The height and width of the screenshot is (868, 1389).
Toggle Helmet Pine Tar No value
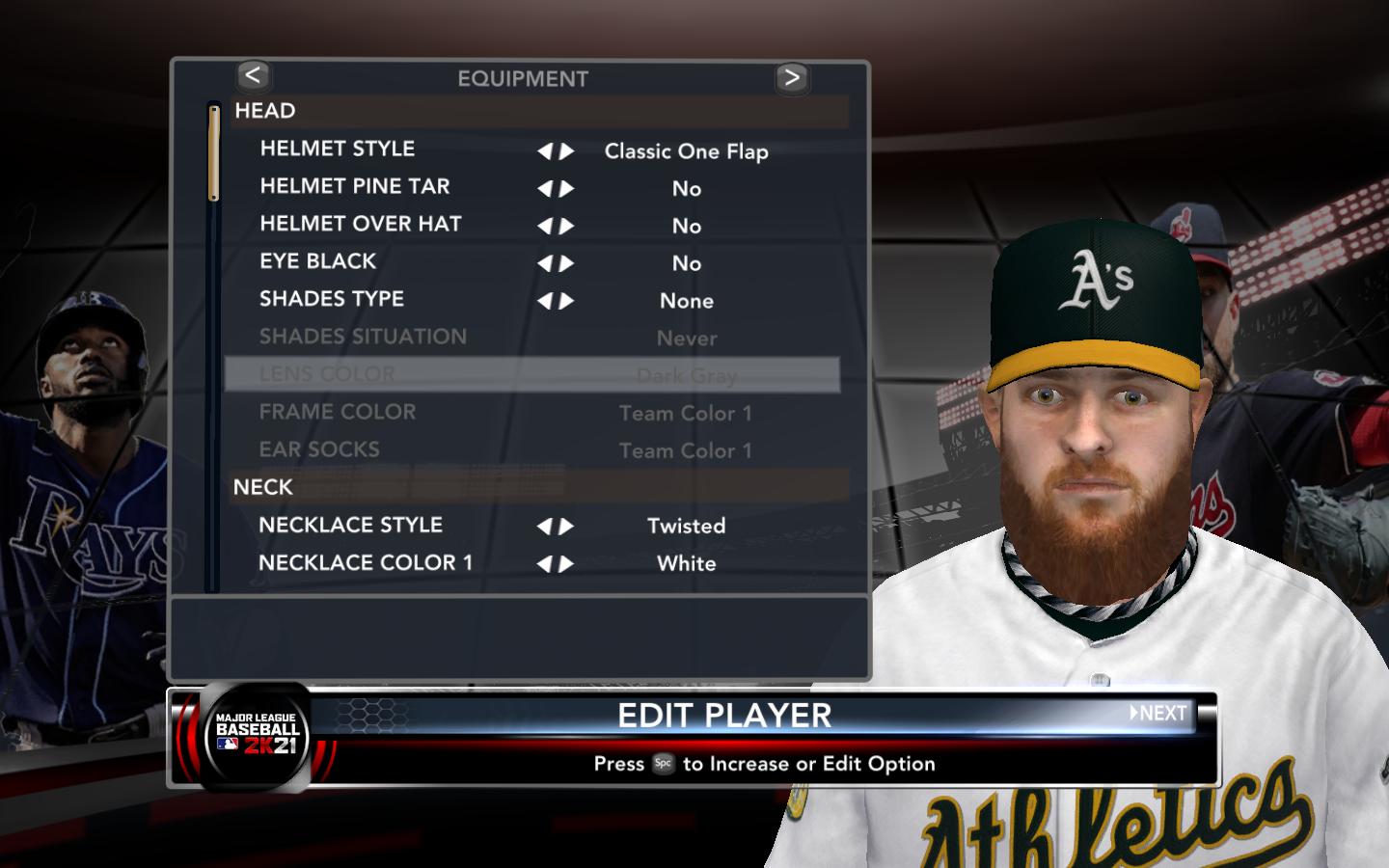(687, 189)
